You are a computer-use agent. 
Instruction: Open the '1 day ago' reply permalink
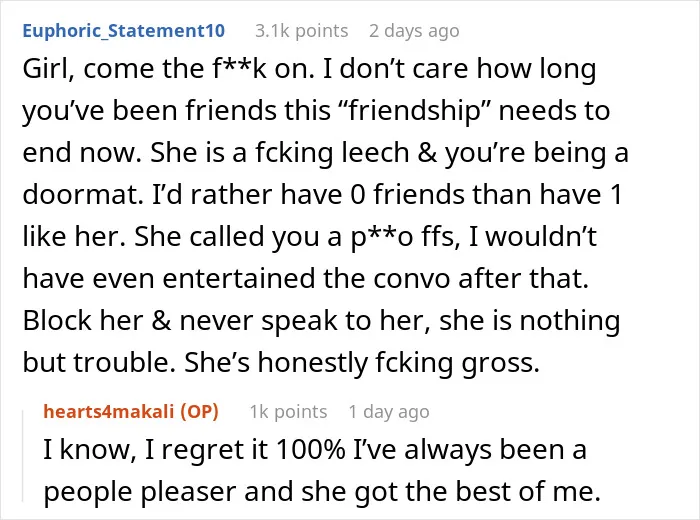click(x=389, y=411)
